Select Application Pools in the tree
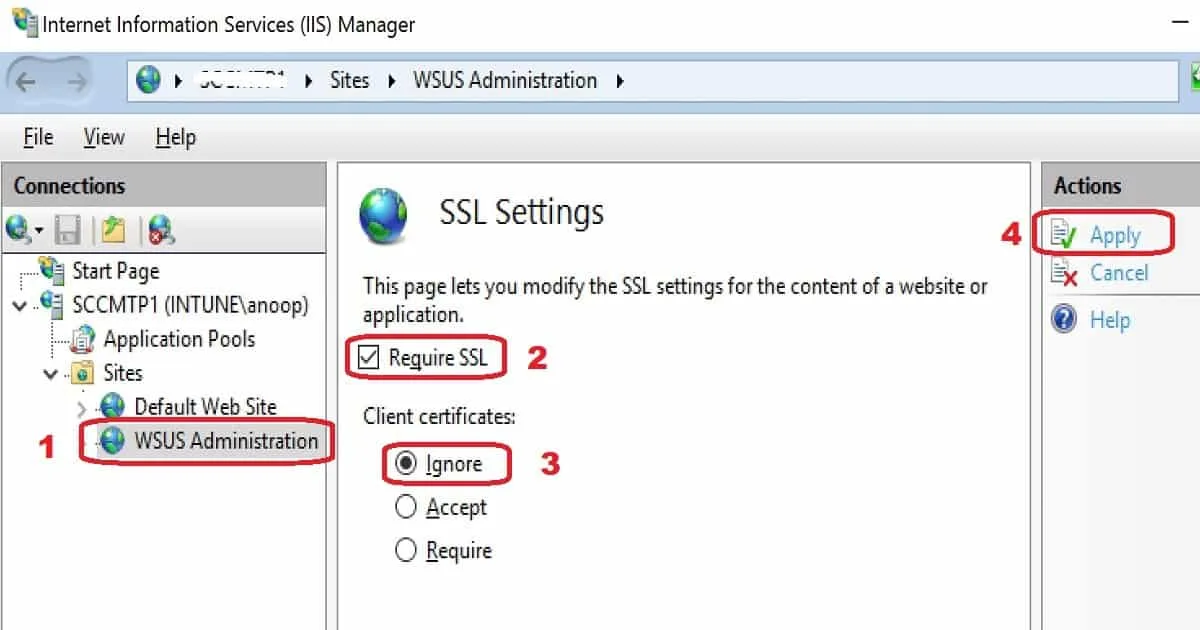1200x630 pixels. click(x=178, y=339)
